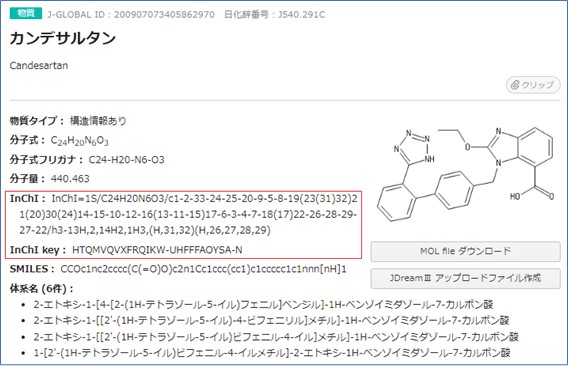This screenshot has width=568, height=366.
Task: Create the JDreamIII upload file
Action: point(465,278)
